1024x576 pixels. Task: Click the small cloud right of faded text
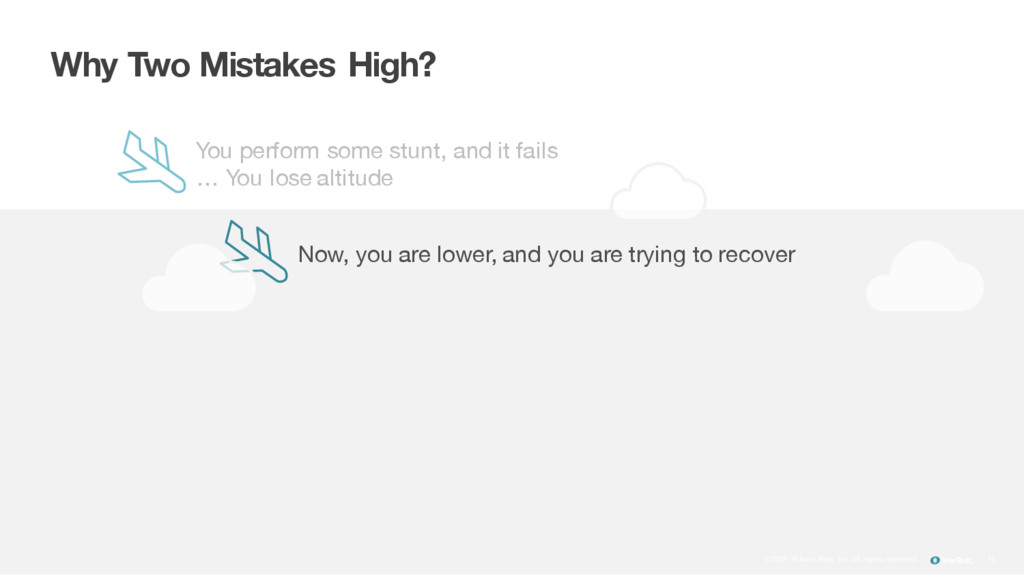[x=658, y=191]
